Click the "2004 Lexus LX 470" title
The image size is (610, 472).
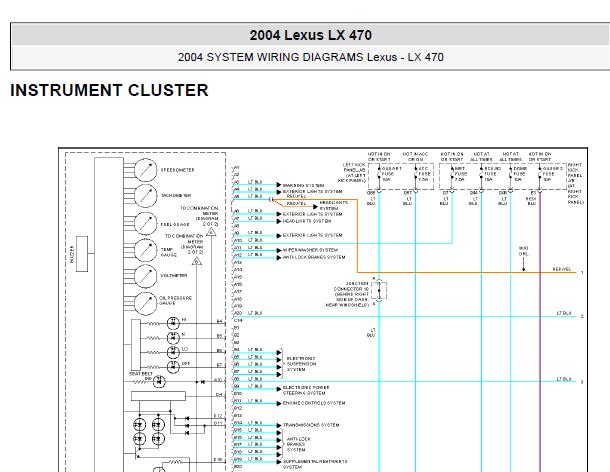click(x=310, y=35)
